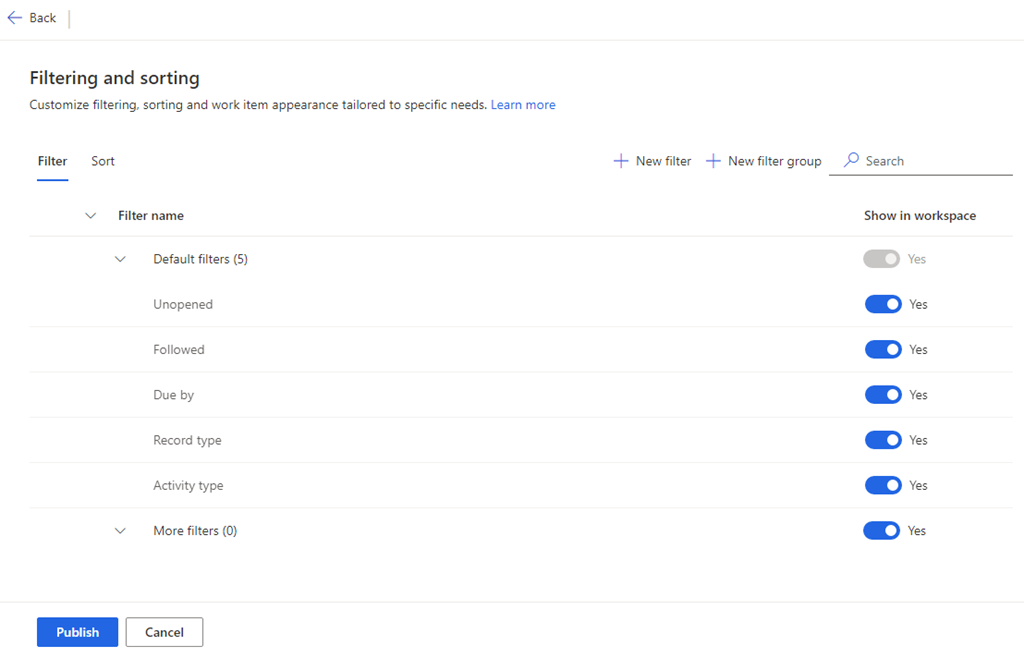Click the Back arrow icon
This screenshot has height=658, width=1024.
14,18
